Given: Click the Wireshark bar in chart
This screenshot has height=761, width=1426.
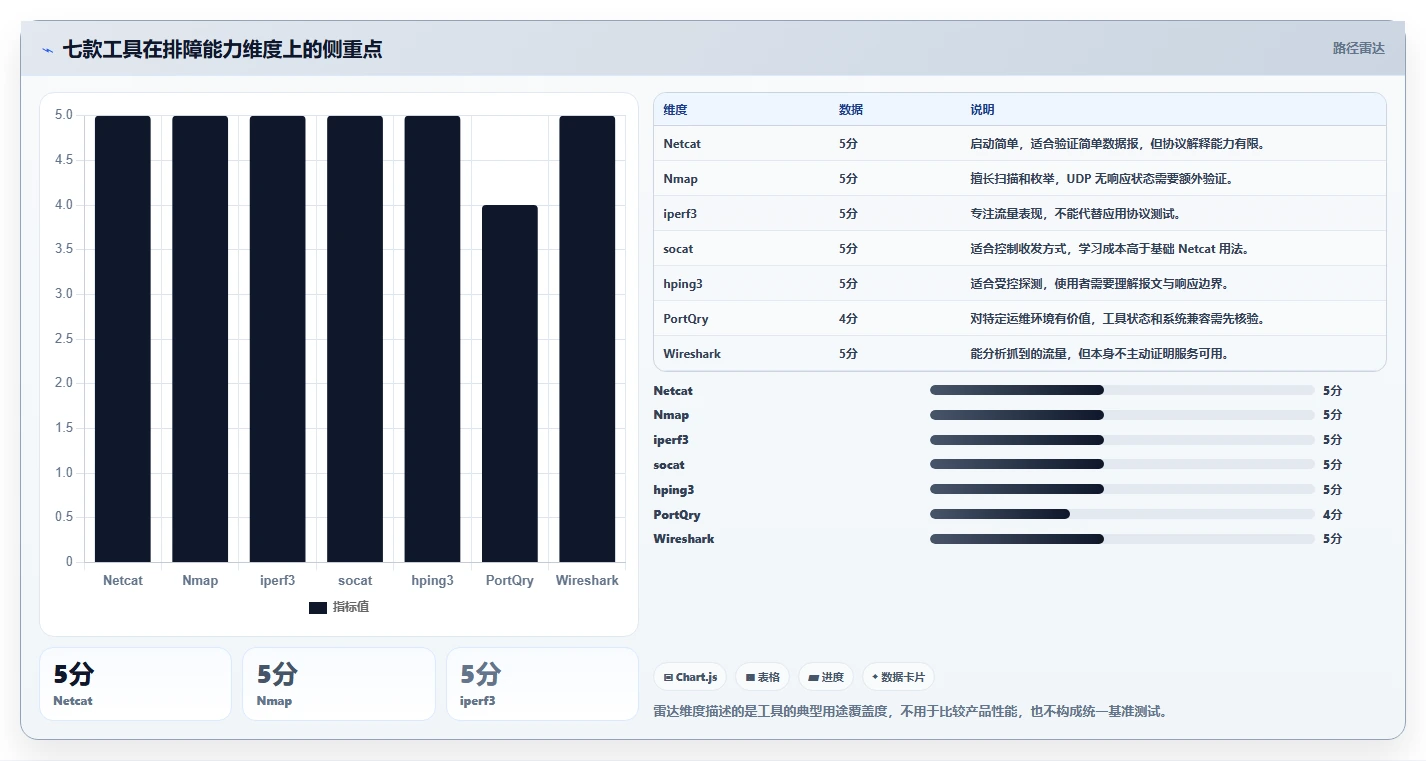Looking at the screenshot, I should (x=587, y=339).
